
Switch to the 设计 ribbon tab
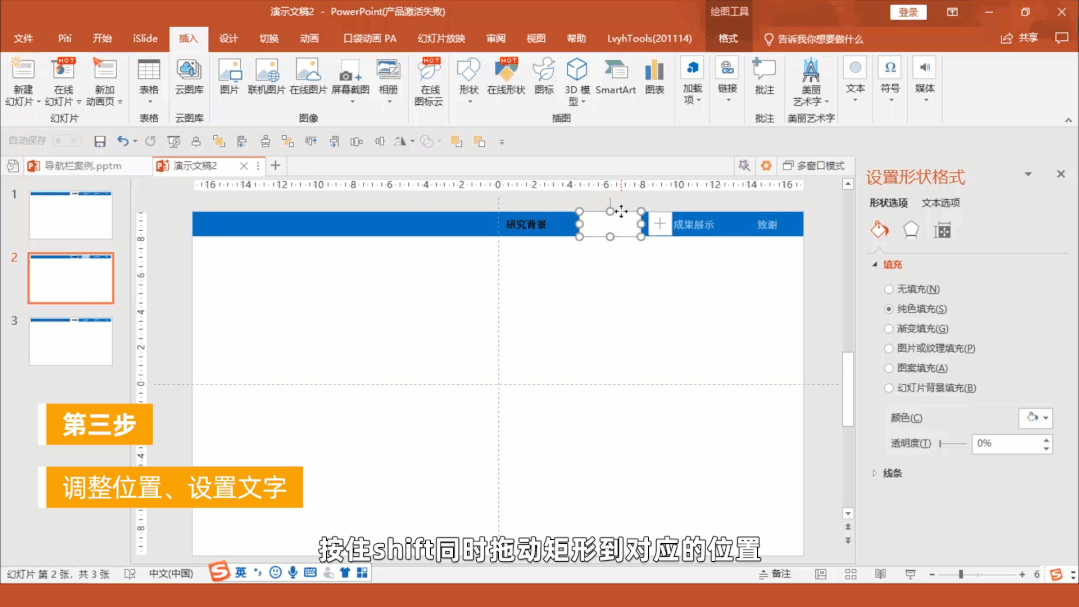[229, 39]
